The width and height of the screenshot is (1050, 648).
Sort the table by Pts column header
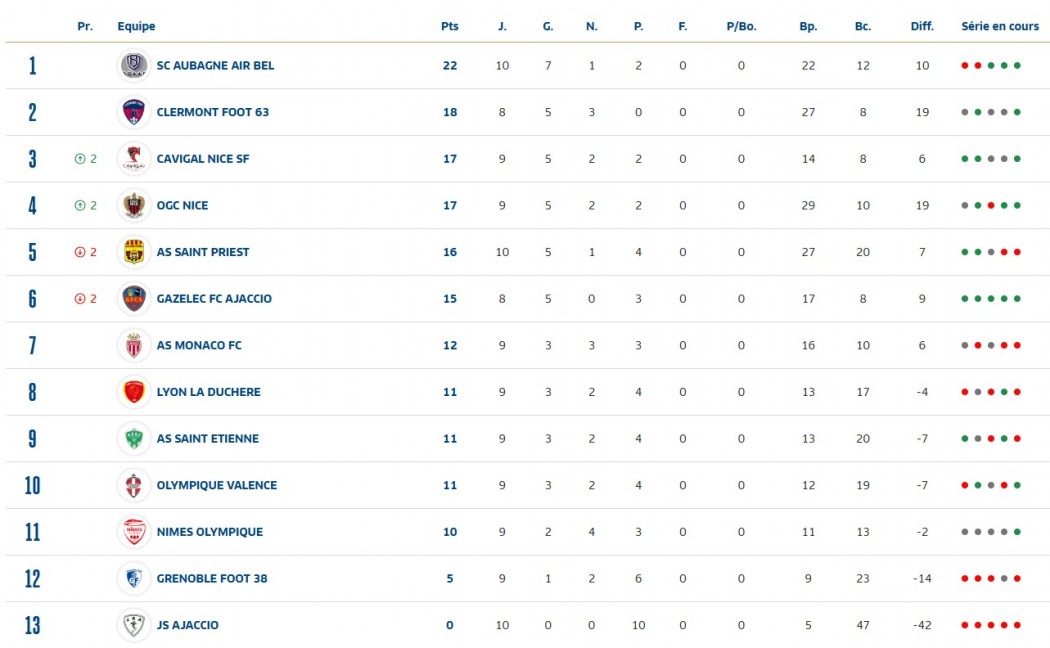pyautogui.click(x=450, y=27)
